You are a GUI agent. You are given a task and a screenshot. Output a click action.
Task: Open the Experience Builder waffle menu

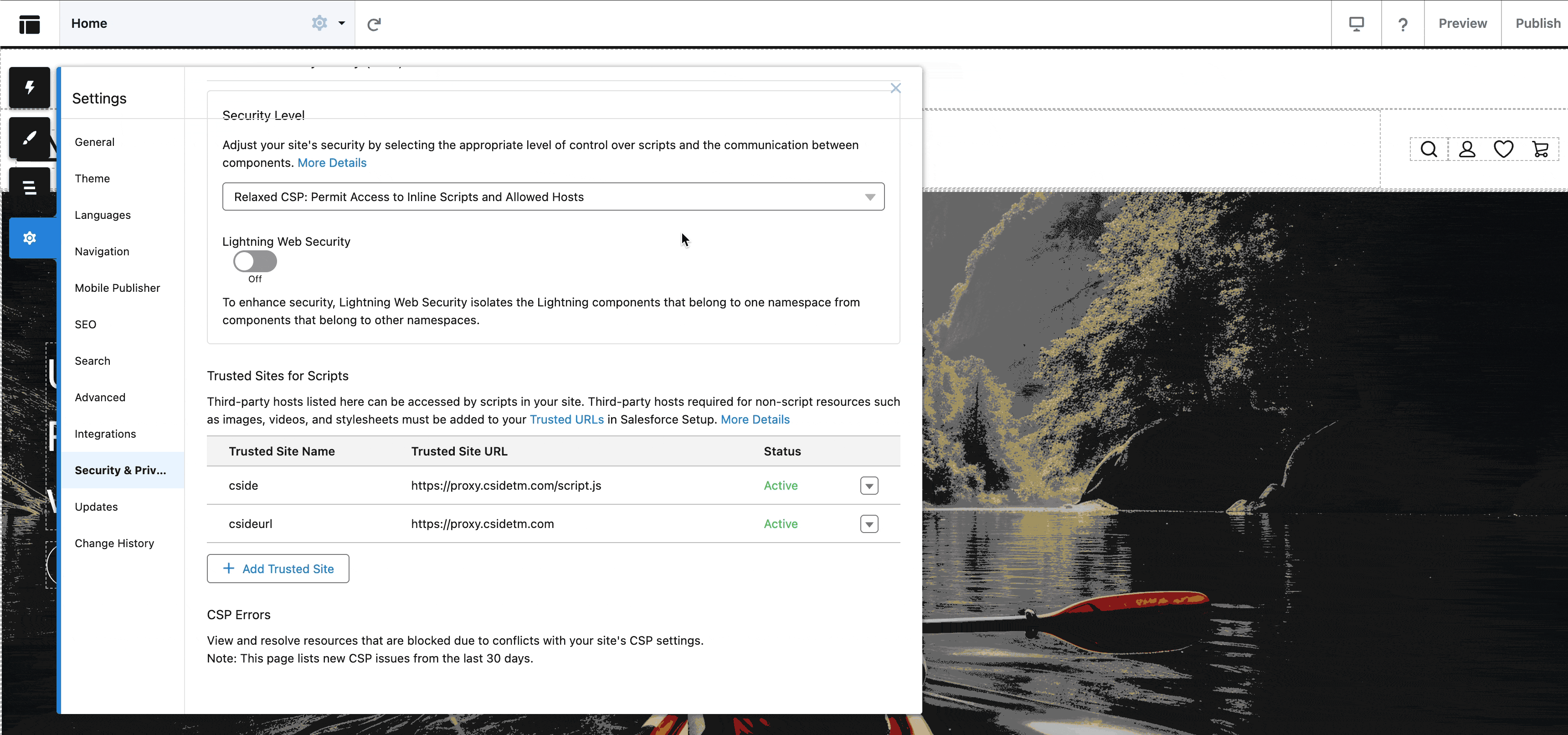coord(29,24)
